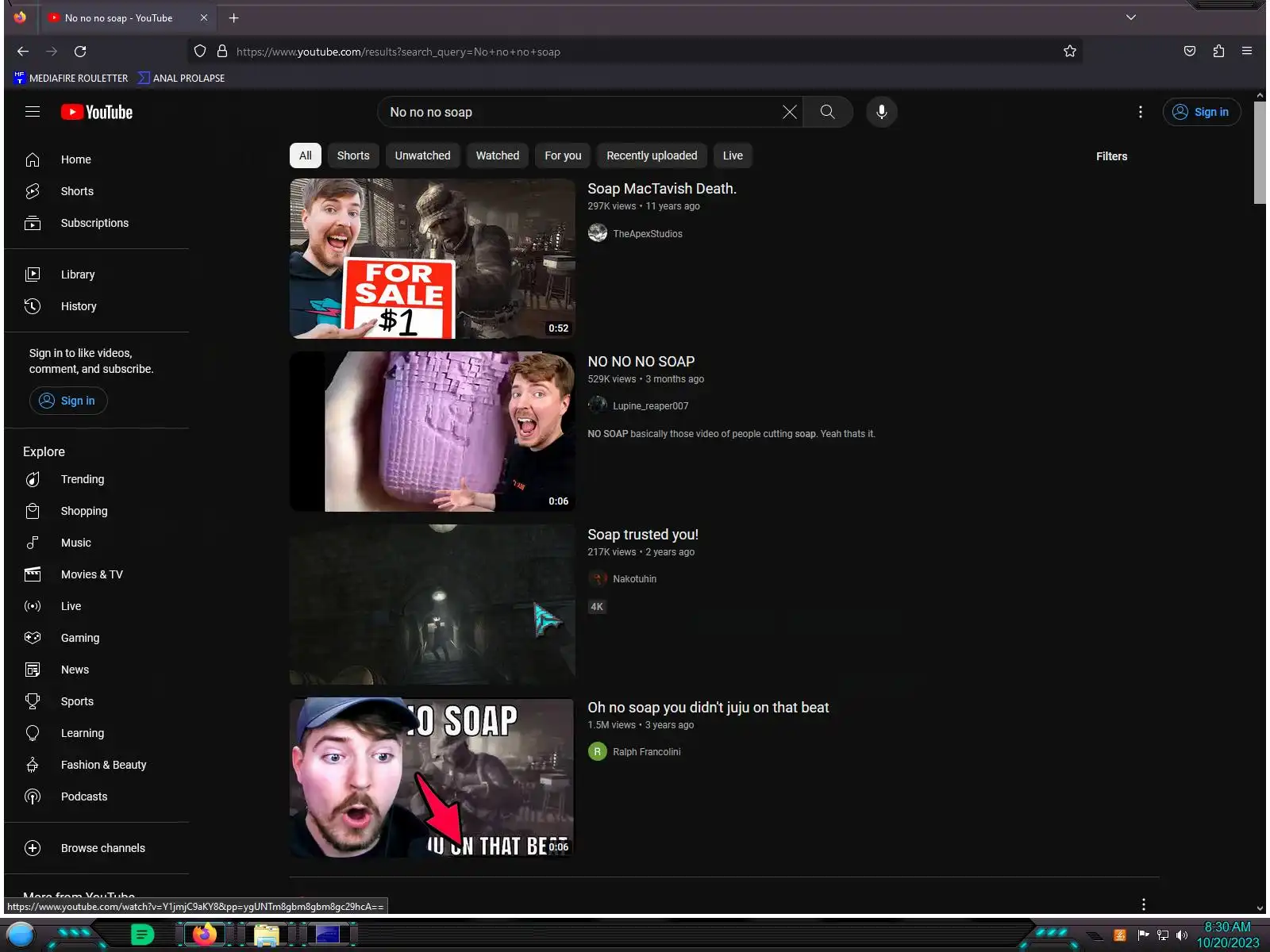This screenshot has height=952, width=1270.
Task: Select the Shorts filter chip
Action: point(353,155)
